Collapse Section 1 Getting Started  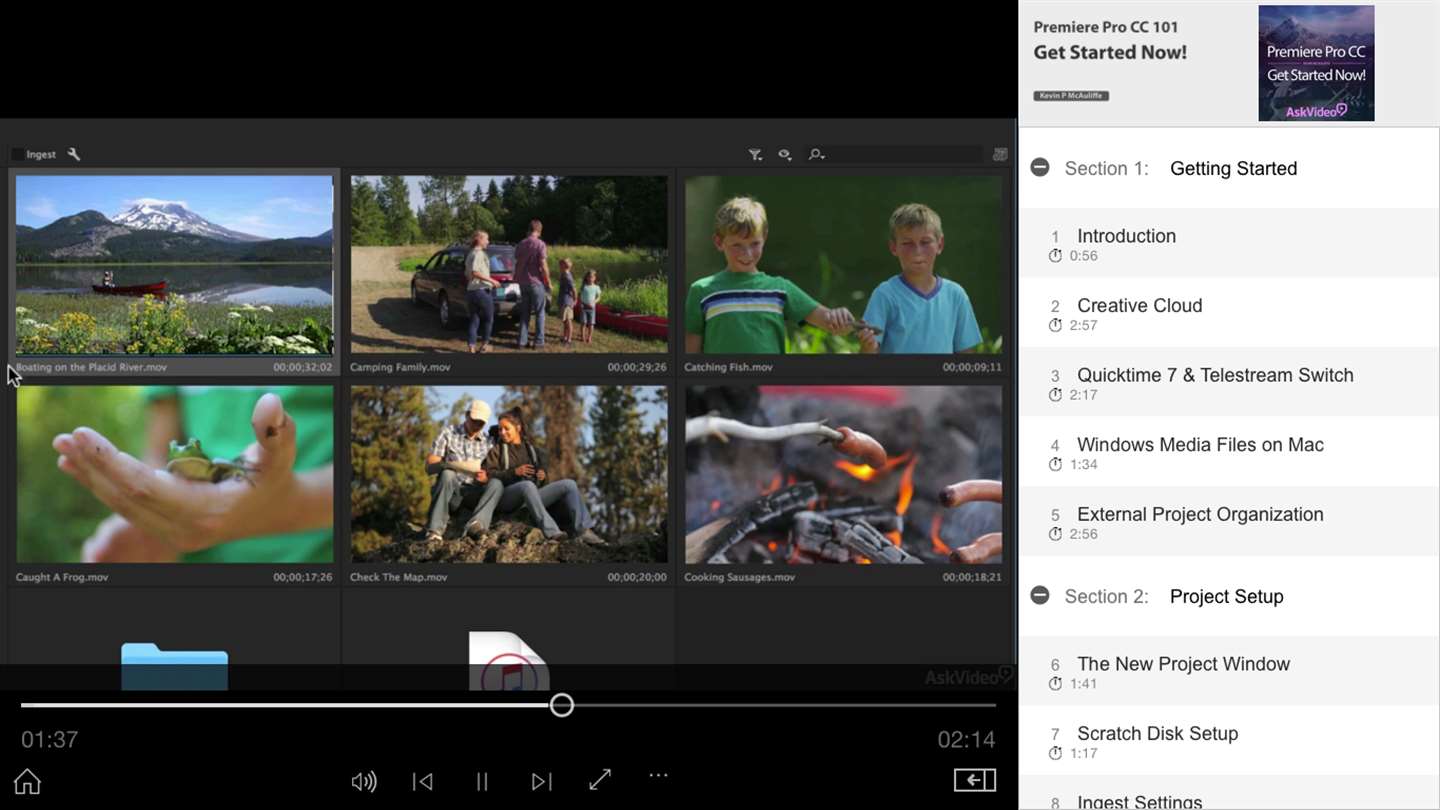[x=1040, y=167]
